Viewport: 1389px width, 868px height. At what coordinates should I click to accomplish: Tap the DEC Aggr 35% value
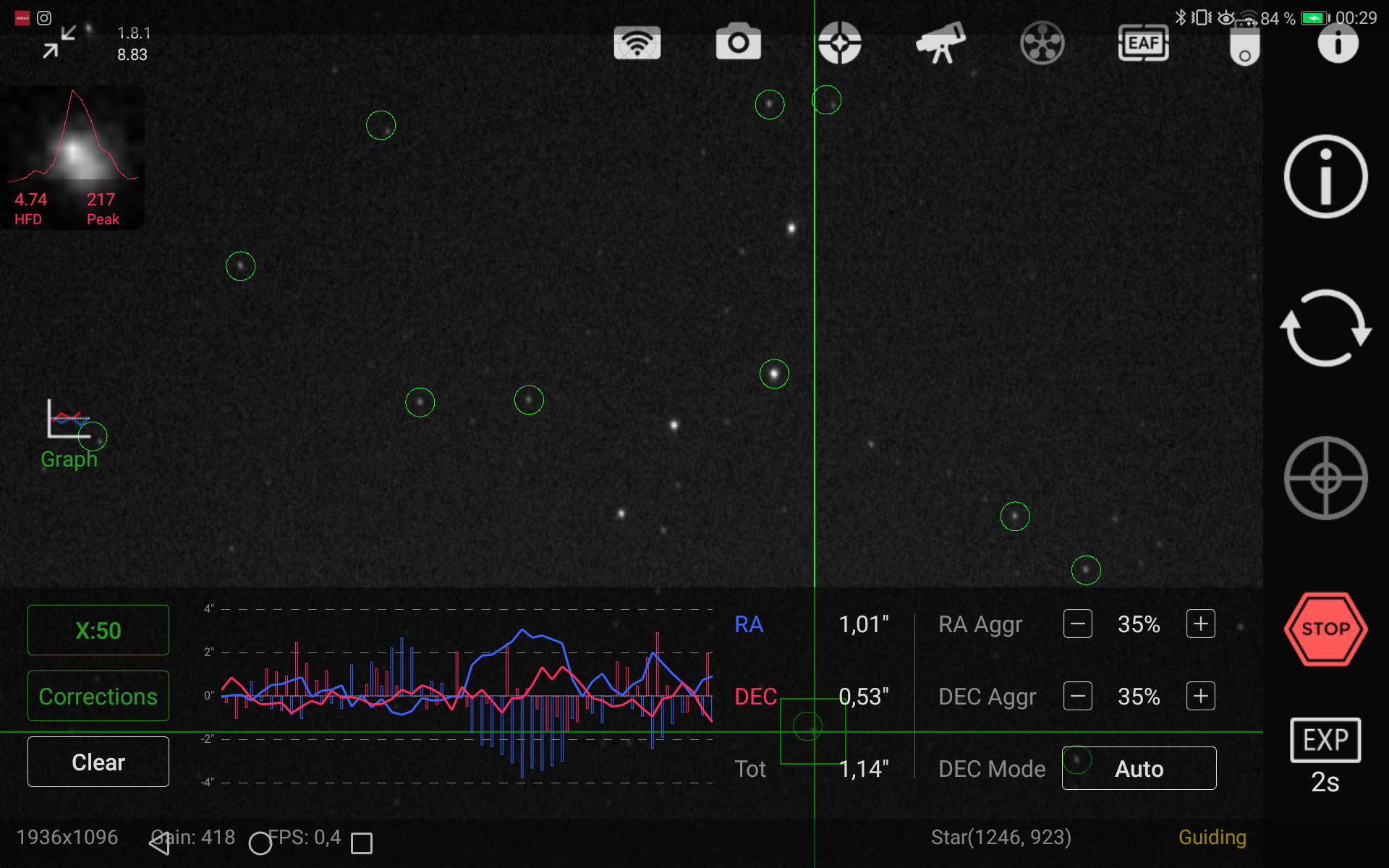(1139, 697)
